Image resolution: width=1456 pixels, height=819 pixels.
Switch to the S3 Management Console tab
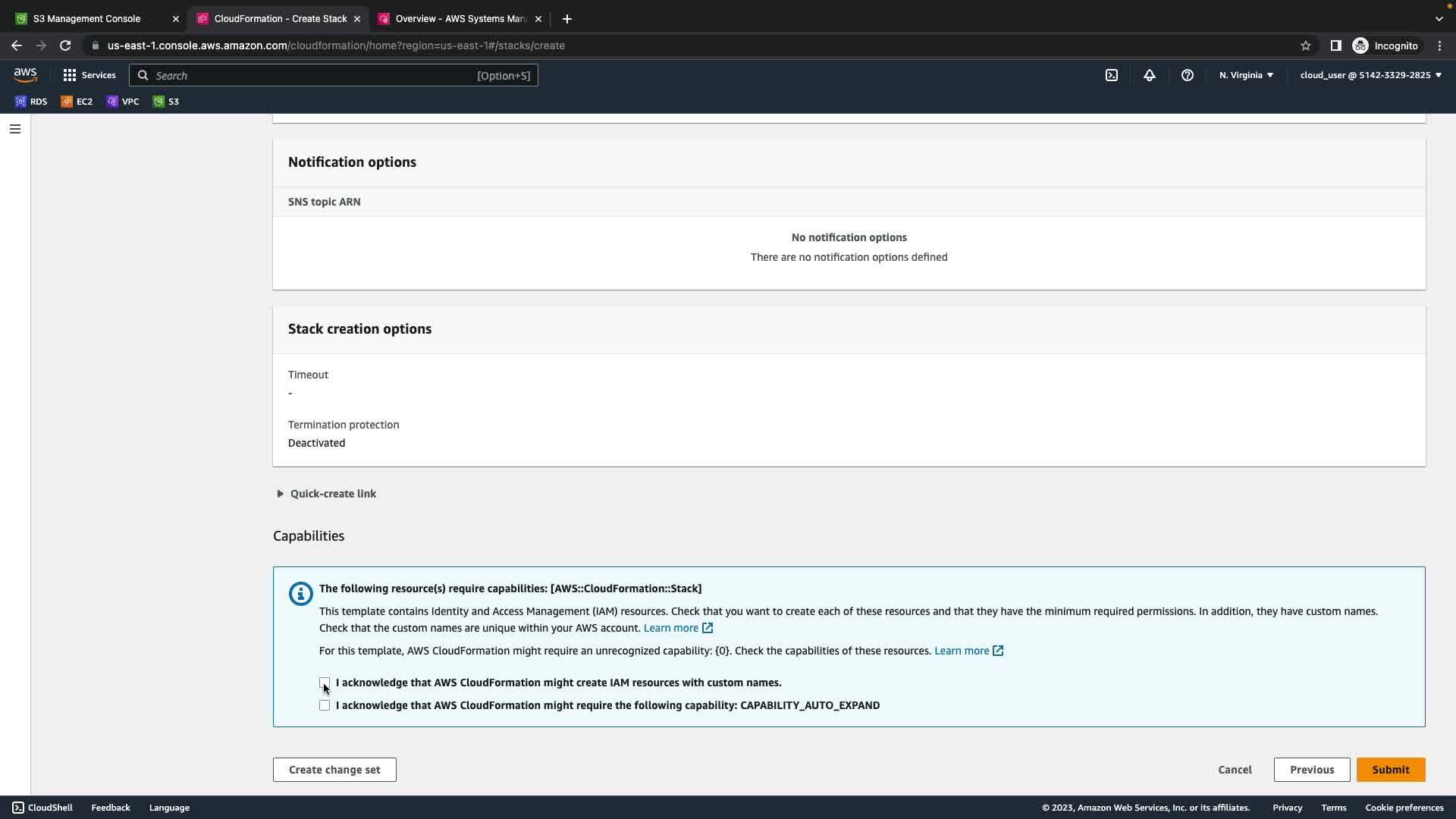point(87,19)
